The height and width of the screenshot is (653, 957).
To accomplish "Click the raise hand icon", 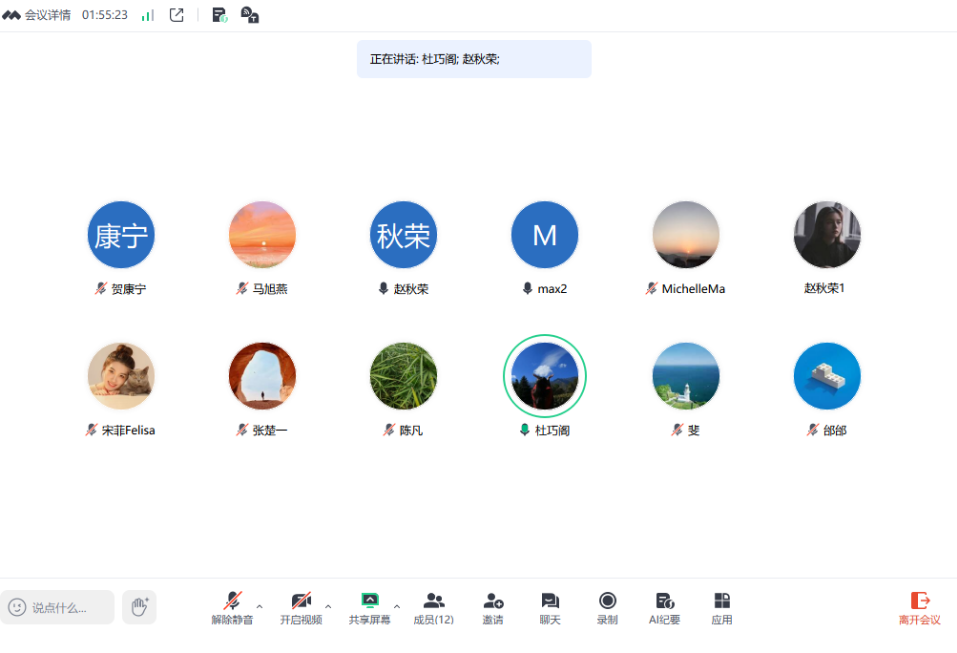I will 139,606.
